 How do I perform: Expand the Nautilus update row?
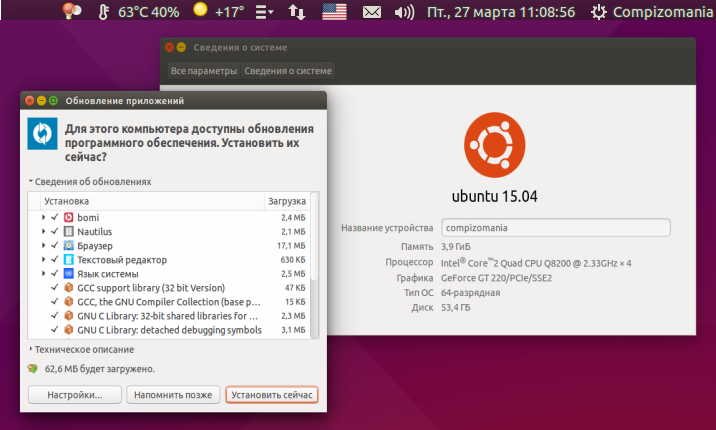(x=43, y=231)
